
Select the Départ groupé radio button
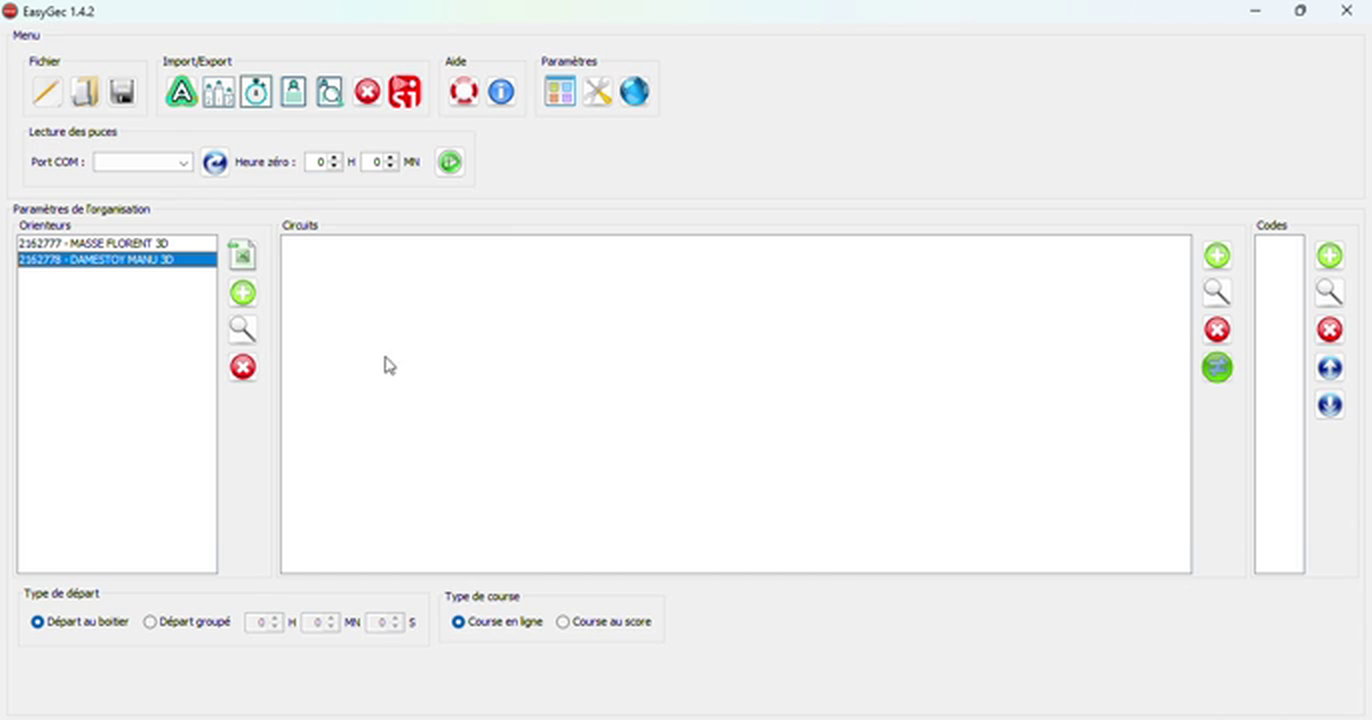click(150, 621)
